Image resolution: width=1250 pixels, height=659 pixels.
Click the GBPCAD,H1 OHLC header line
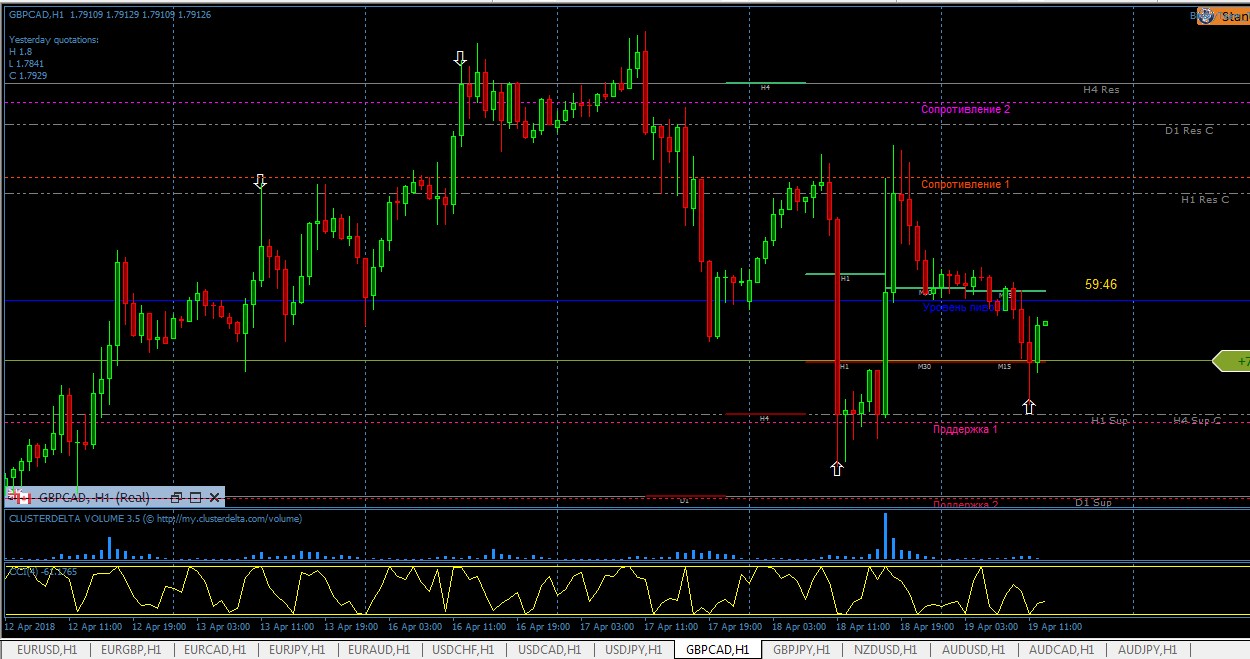click(110, 15)
